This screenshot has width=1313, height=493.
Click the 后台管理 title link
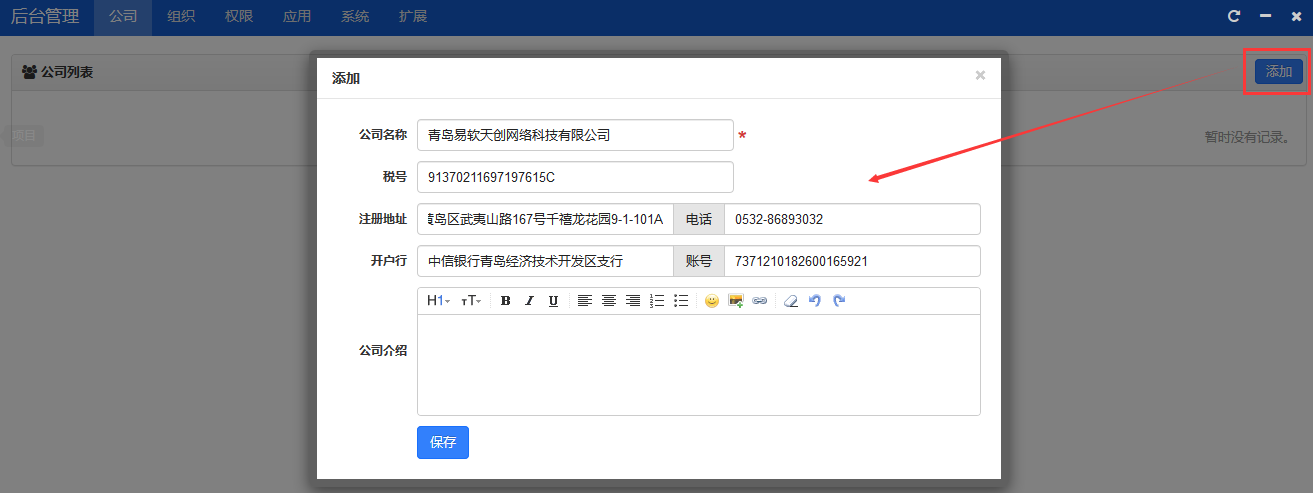point(45,17)
